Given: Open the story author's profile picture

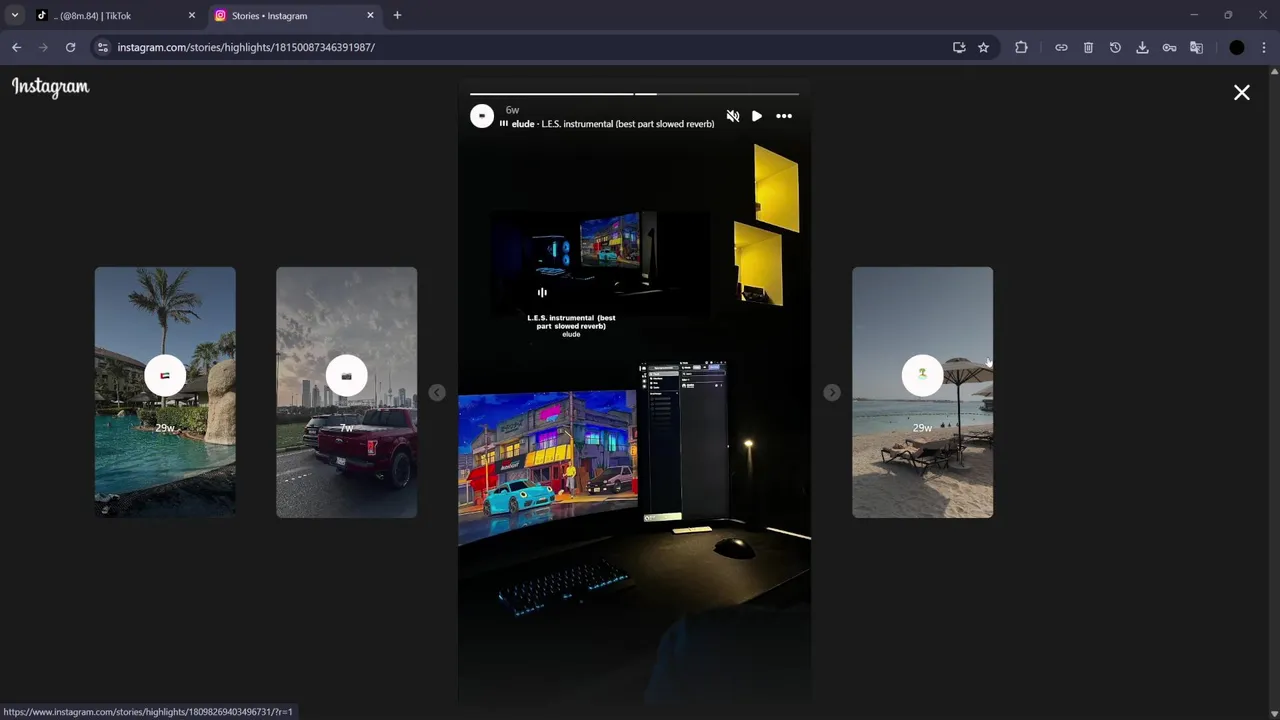Looking at the screenshot, I should tap(482, 116).
